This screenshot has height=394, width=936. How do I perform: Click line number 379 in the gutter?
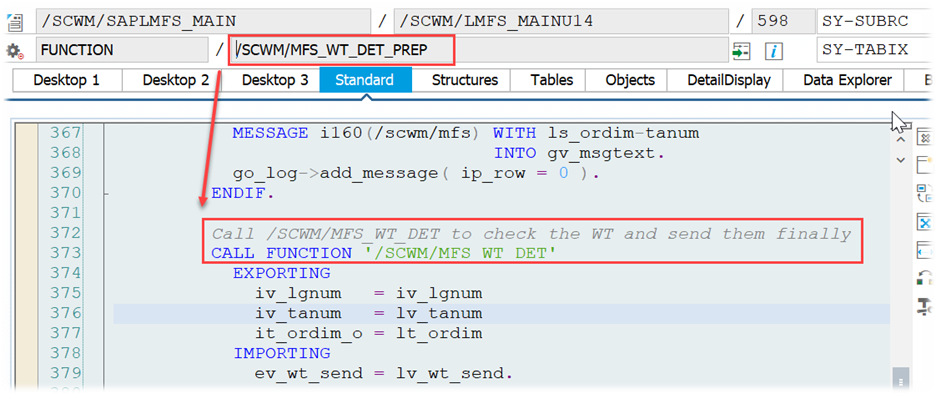tap(66, 374)
